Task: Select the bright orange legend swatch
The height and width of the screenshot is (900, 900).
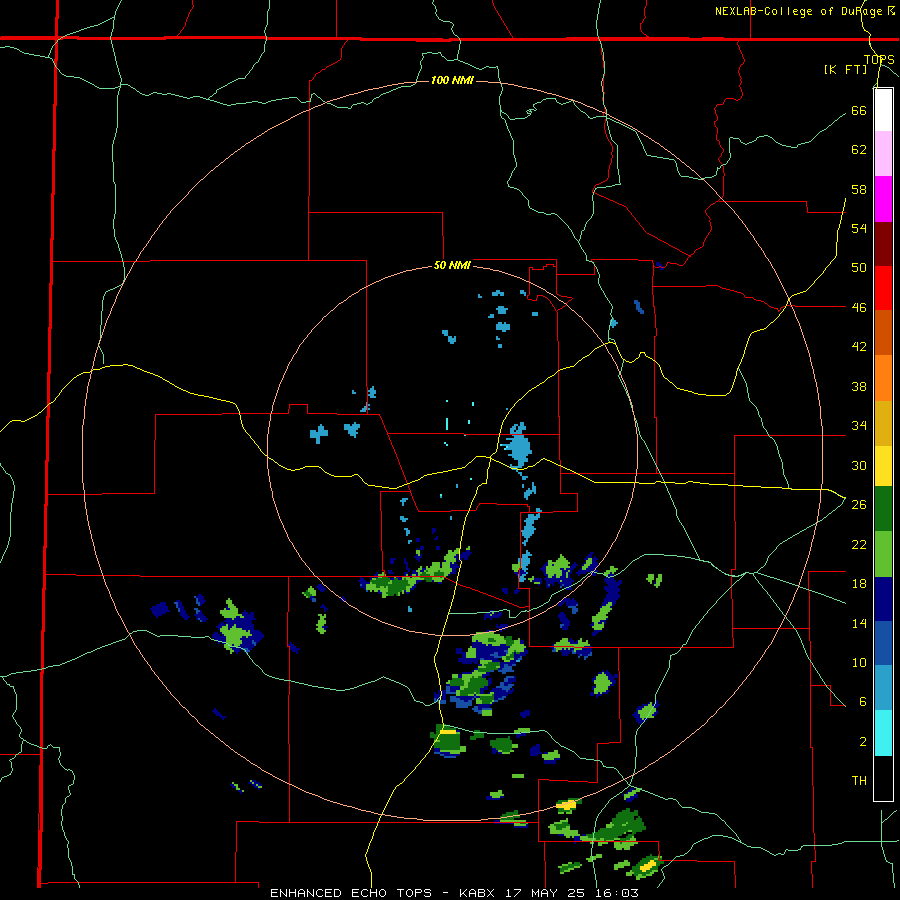Action: pos(883,378)
